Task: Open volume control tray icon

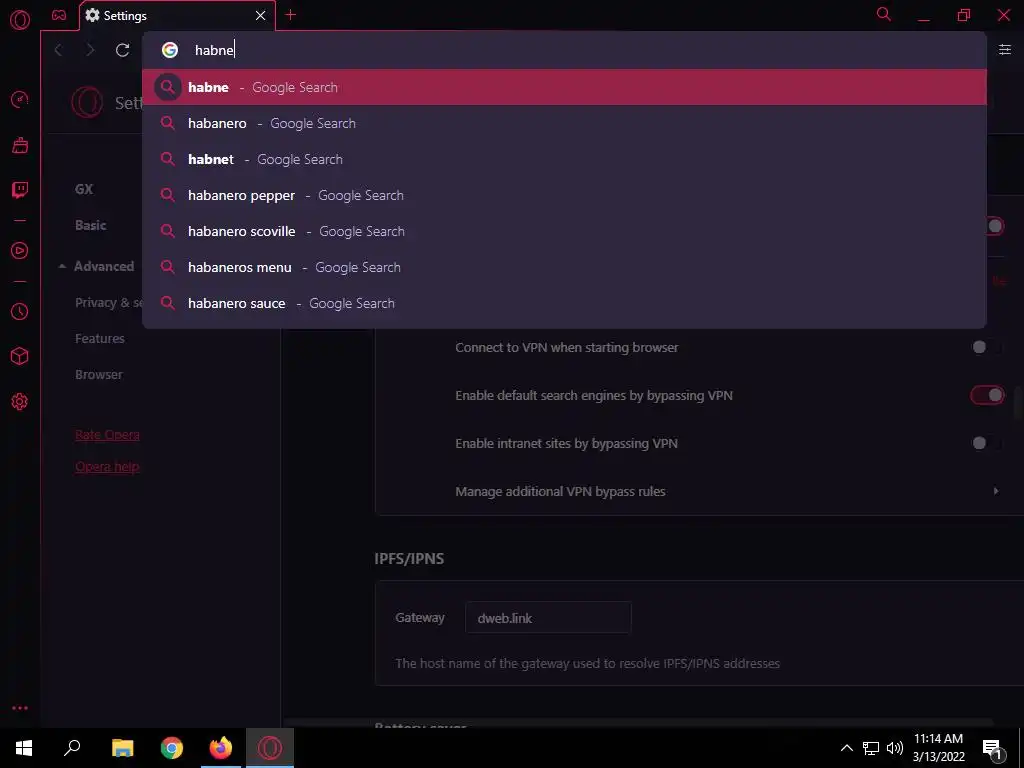Action: pos(895,748)
